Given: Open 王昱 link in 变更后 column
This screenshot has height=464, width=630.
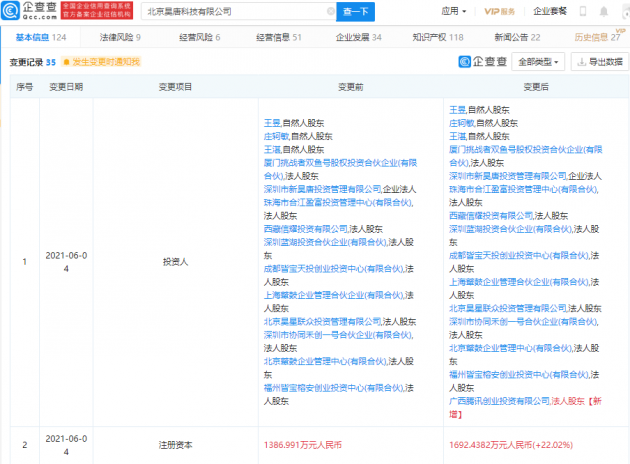Looking at the screenshot, I should click(x=457, y=110).
